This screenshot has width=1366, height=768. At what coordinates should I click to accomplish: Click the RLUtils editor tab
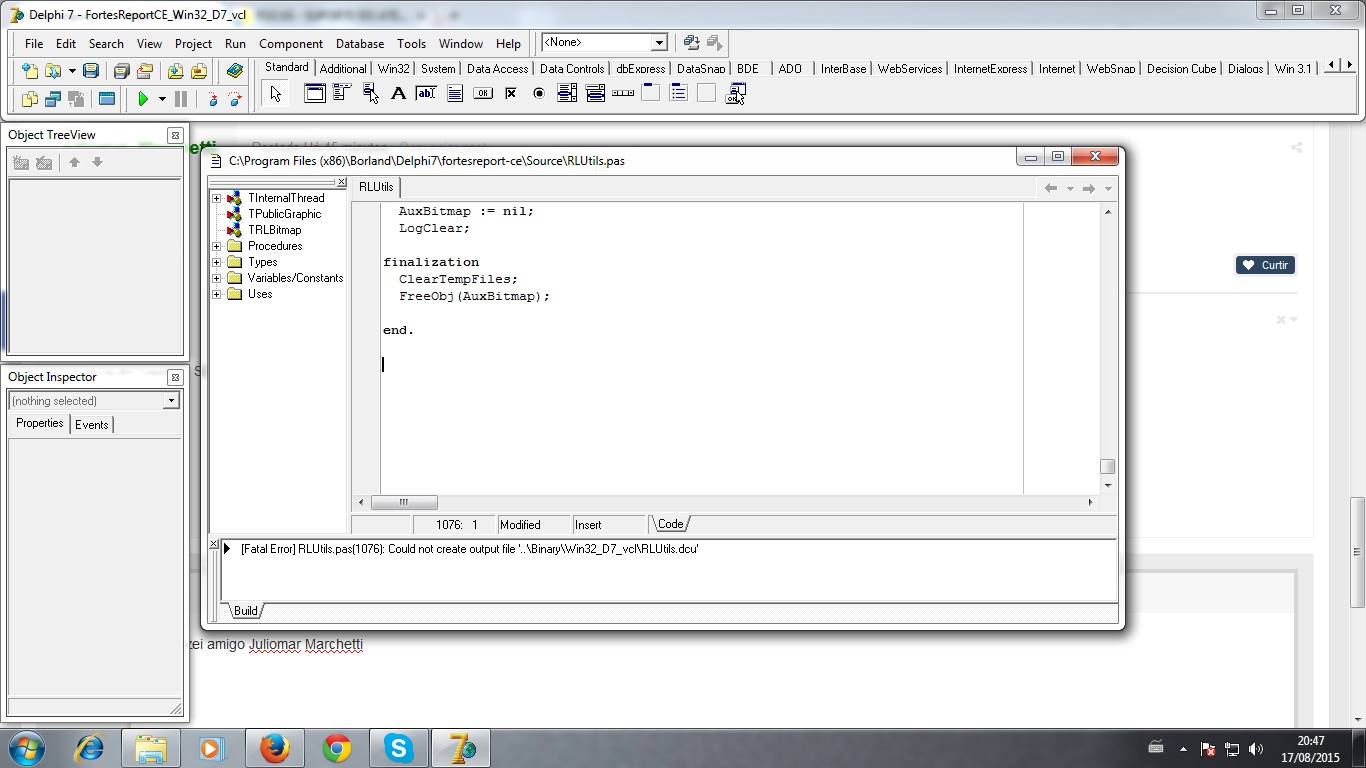click(376, 187)
